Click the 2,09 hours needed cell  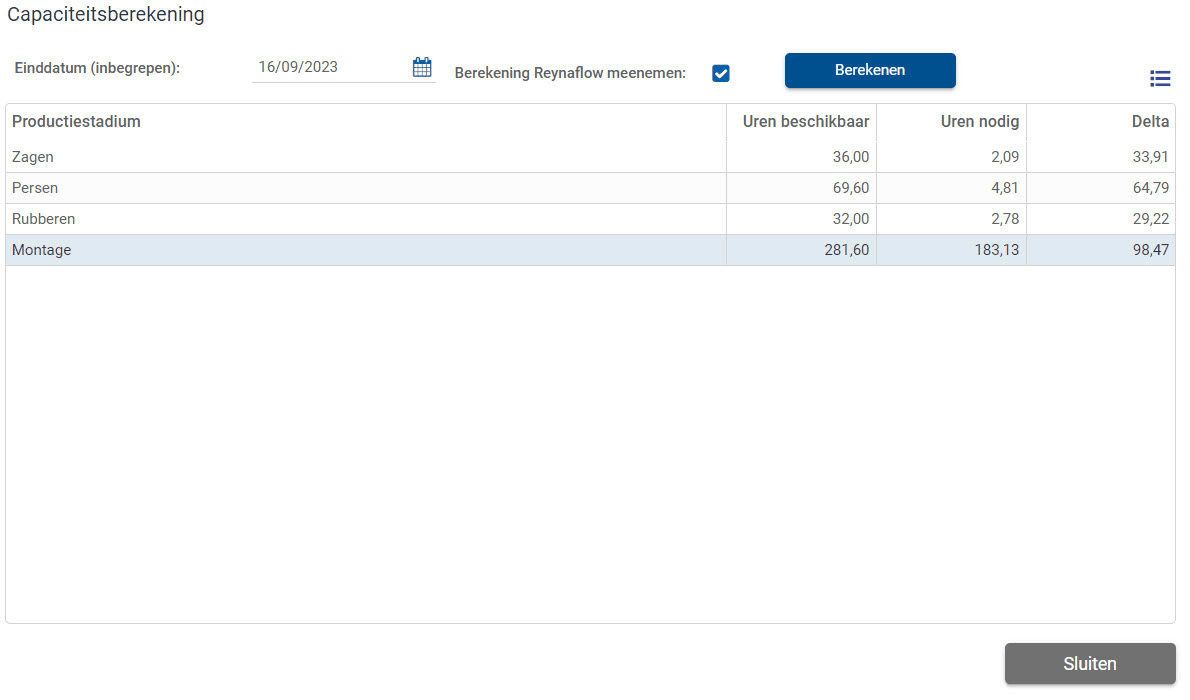(952, 157)
